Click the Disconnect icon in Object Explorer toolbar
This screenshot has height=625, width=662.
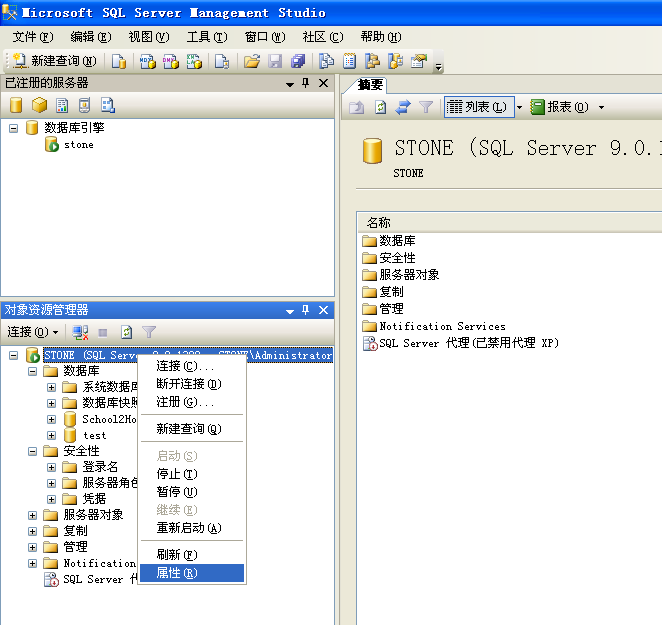click(x=80, y=332)
